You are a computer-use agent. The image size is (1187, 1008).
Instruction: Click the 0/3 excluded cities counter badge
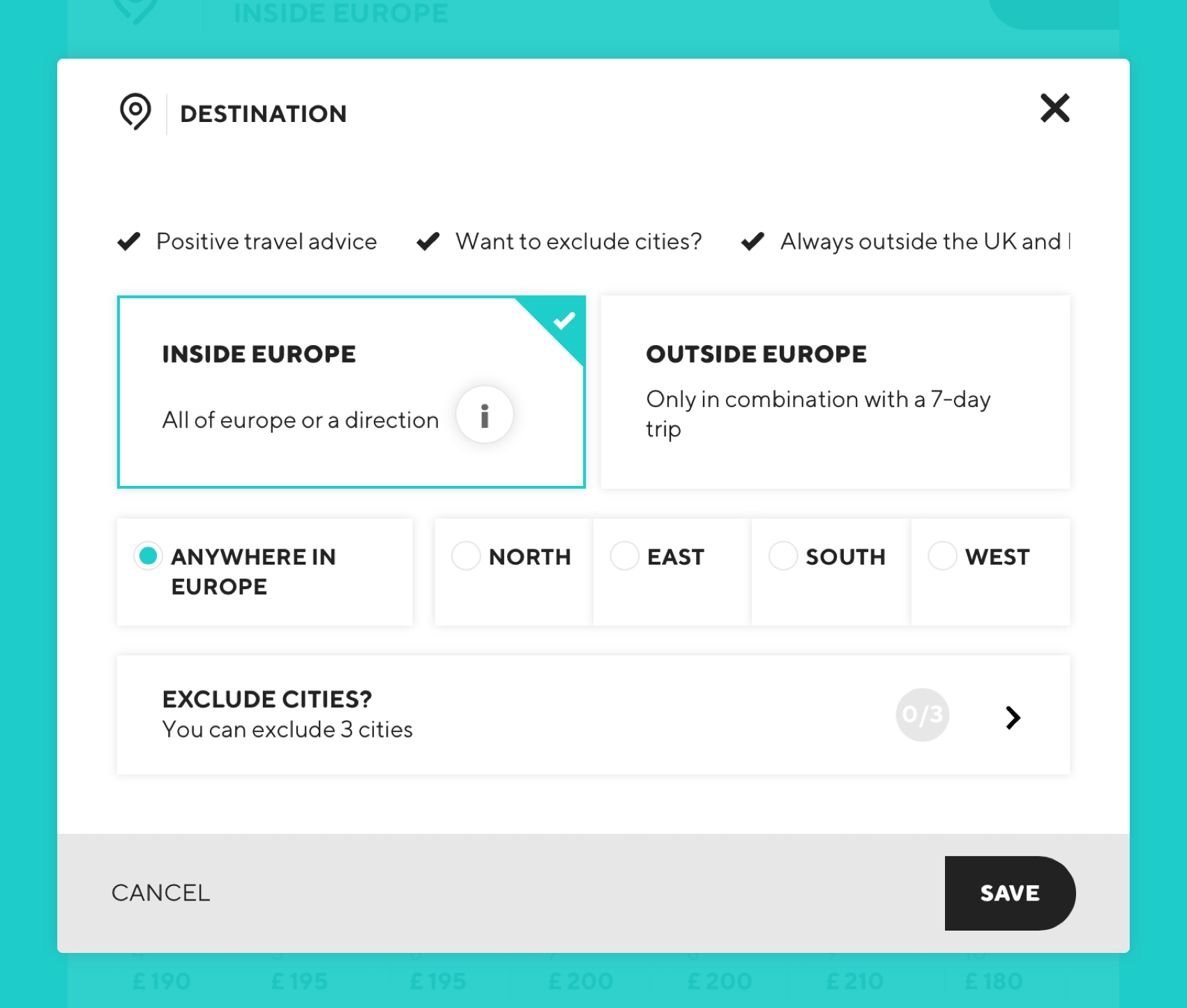(922, 714)
